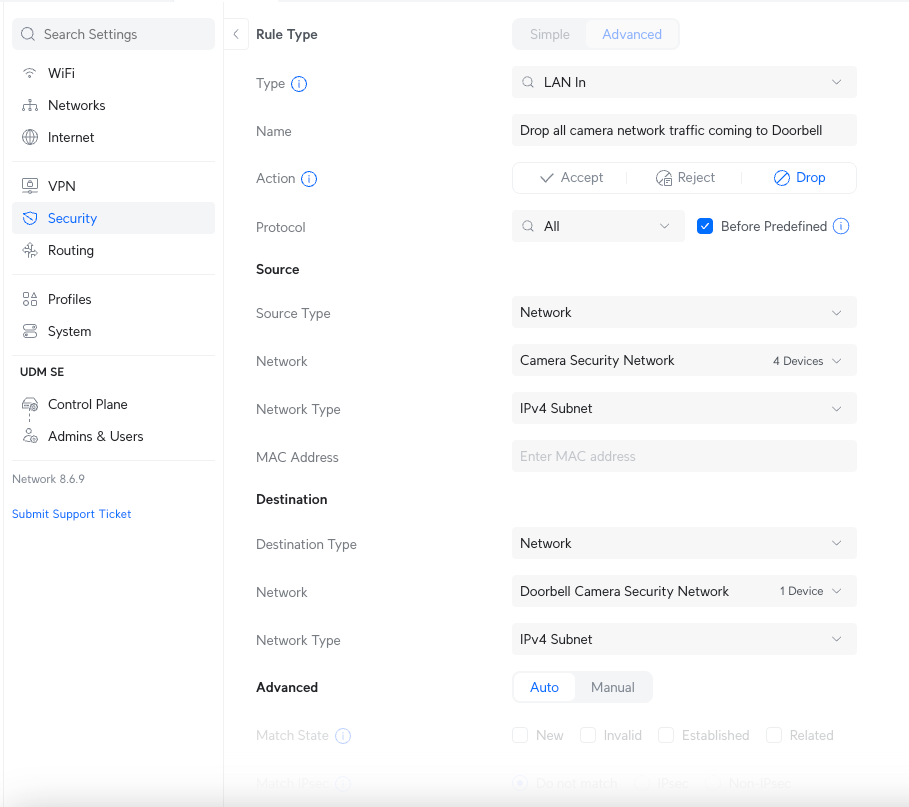Image resolution: width=909 pixels, height=807 pixels.
Task: Click the info icon next to Action
Action: click(x=309, y=179)
